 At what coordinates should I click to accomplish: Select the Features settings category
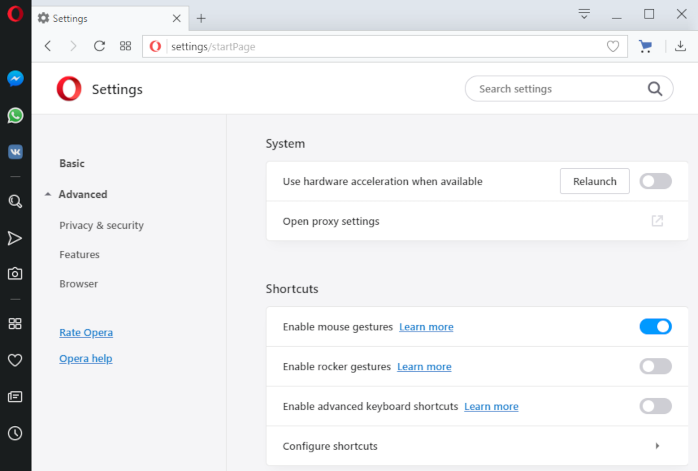(x=79, y=255)
